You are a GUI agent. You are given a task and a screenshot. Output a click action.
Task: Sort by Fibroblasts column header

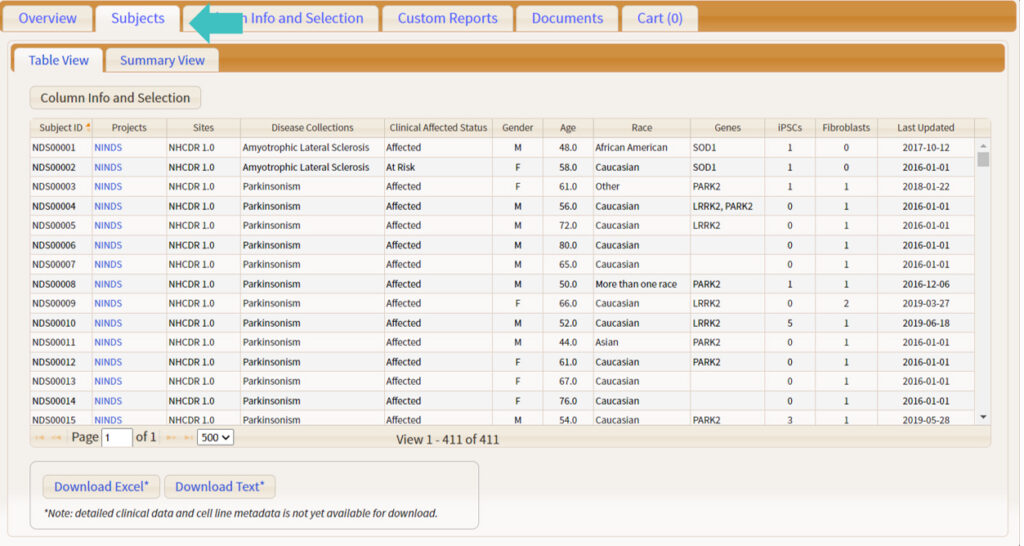[846, 127]
